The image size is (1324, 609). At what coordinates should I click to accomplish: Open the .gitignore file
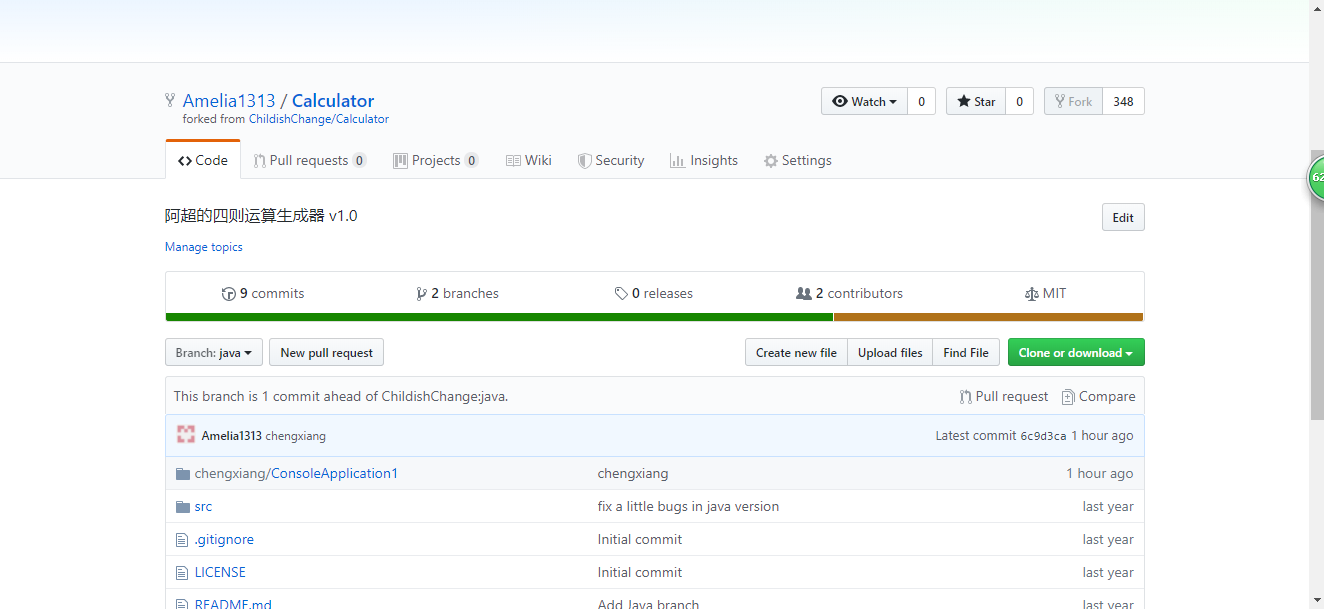(x=224, y=539)
